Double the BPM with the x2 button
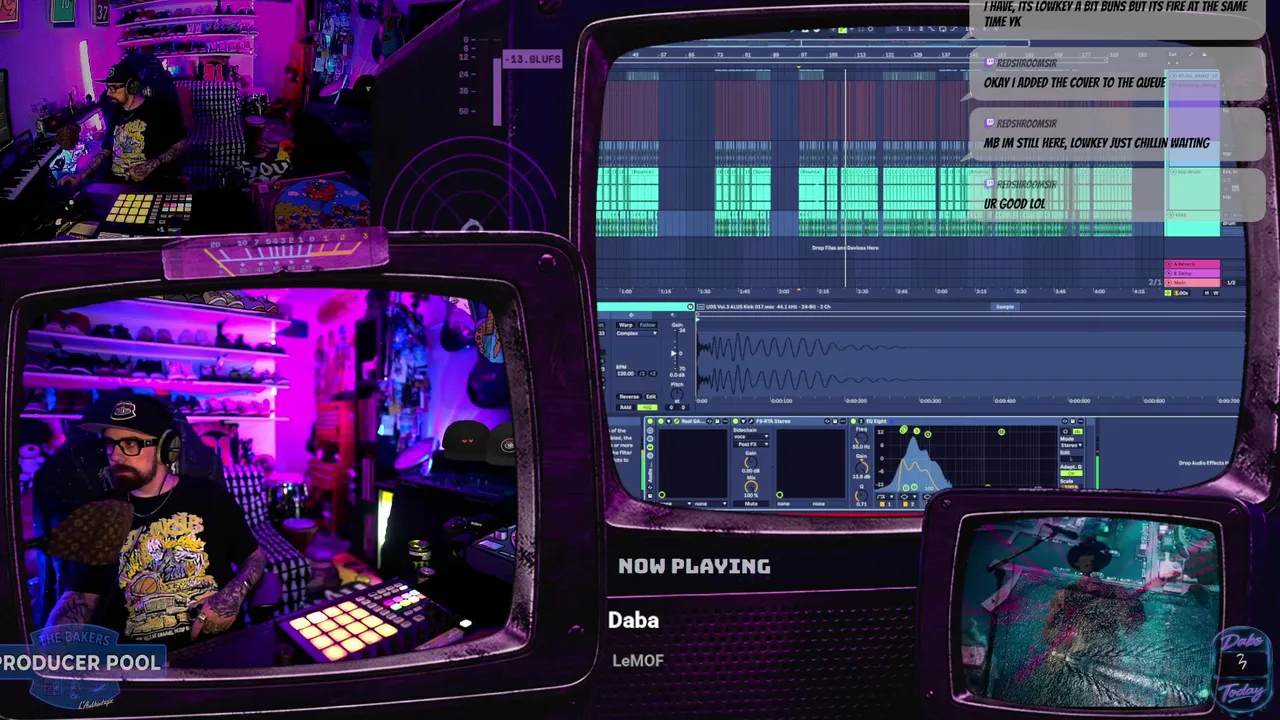 [652, 373]
